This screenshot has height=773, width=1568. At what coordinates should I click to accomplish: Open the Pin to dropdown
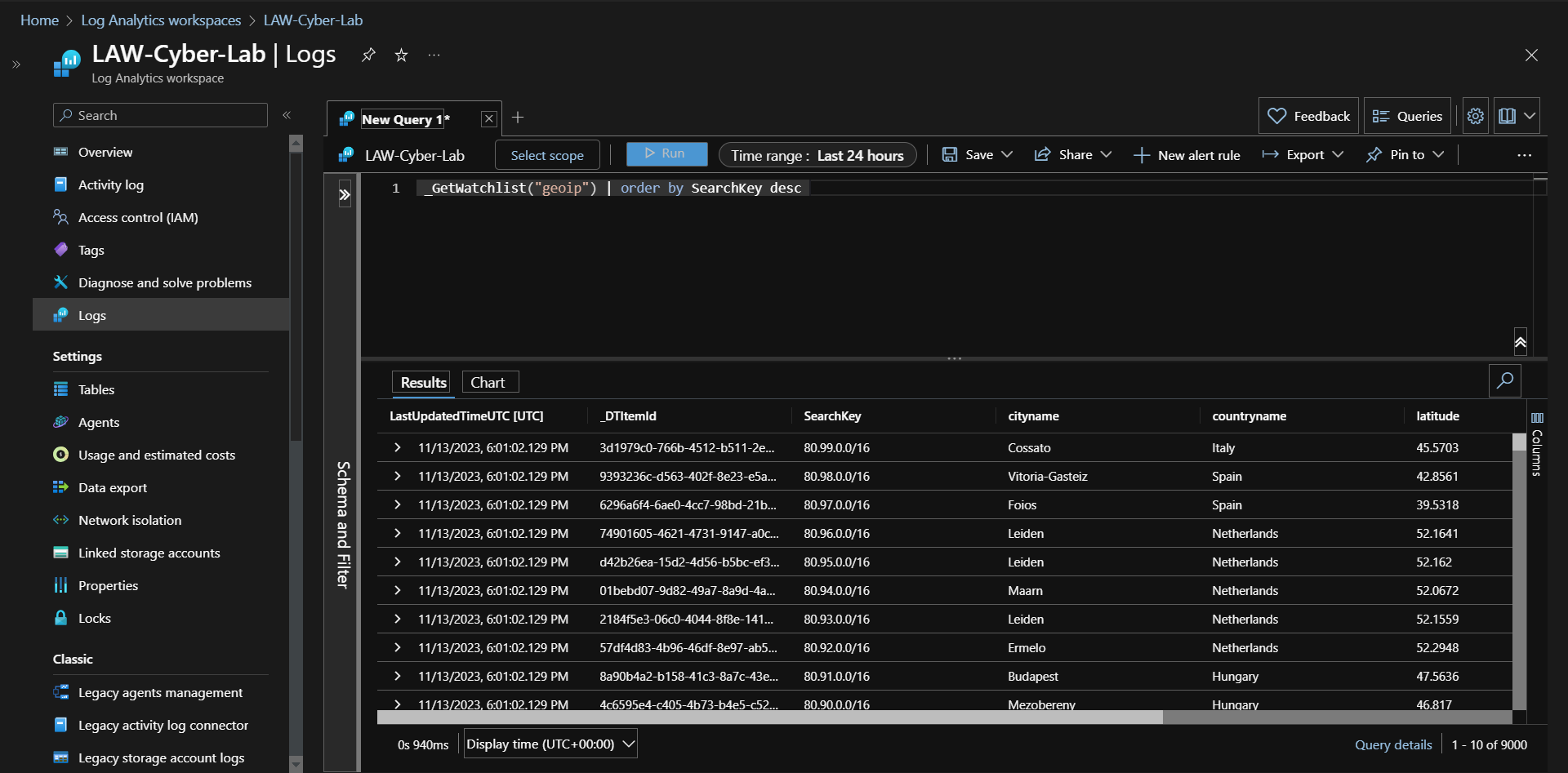[x=1405, y=154]
